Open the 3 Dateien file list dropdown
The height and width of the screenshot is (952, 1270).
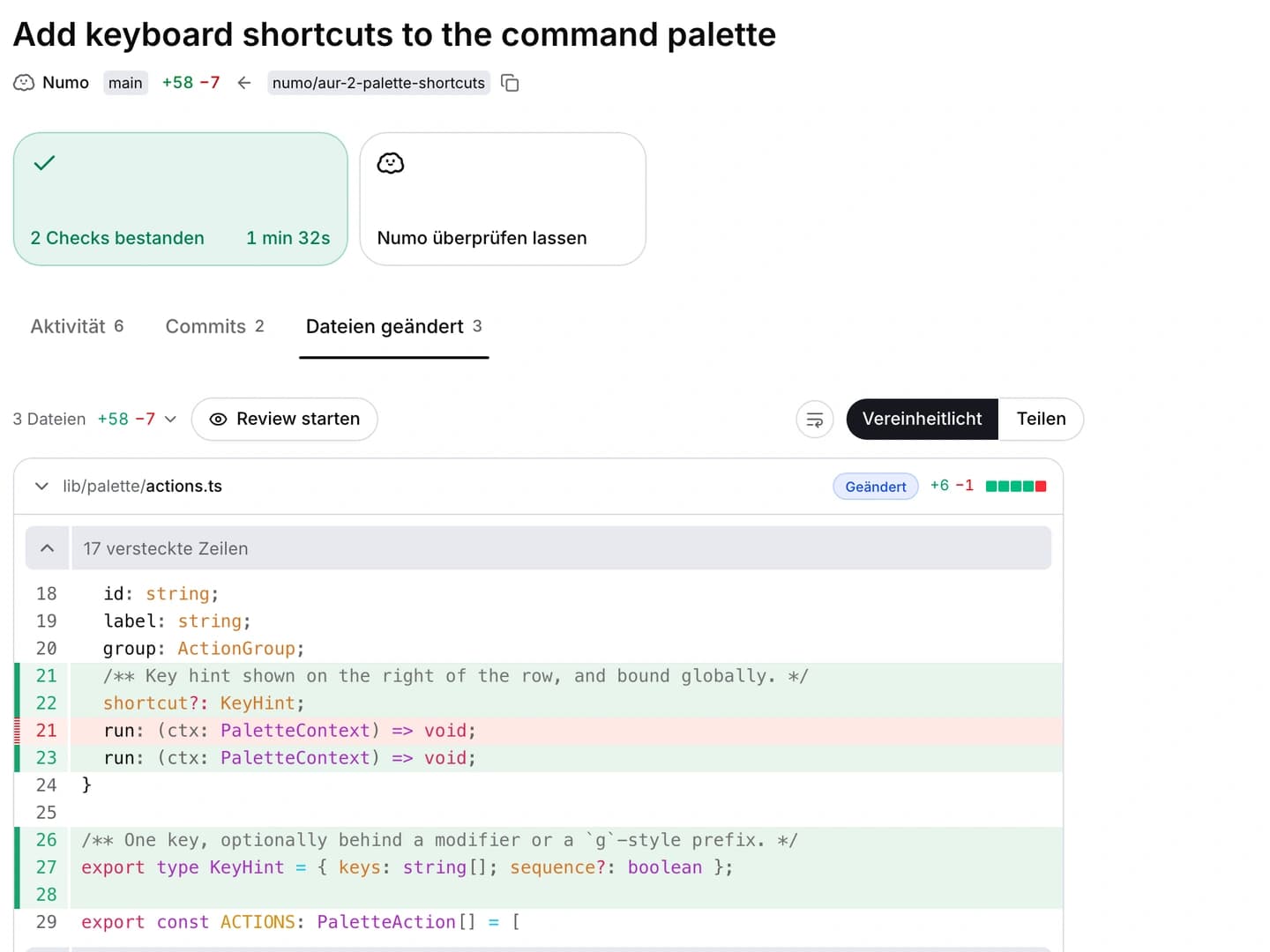tap(95, 420)
